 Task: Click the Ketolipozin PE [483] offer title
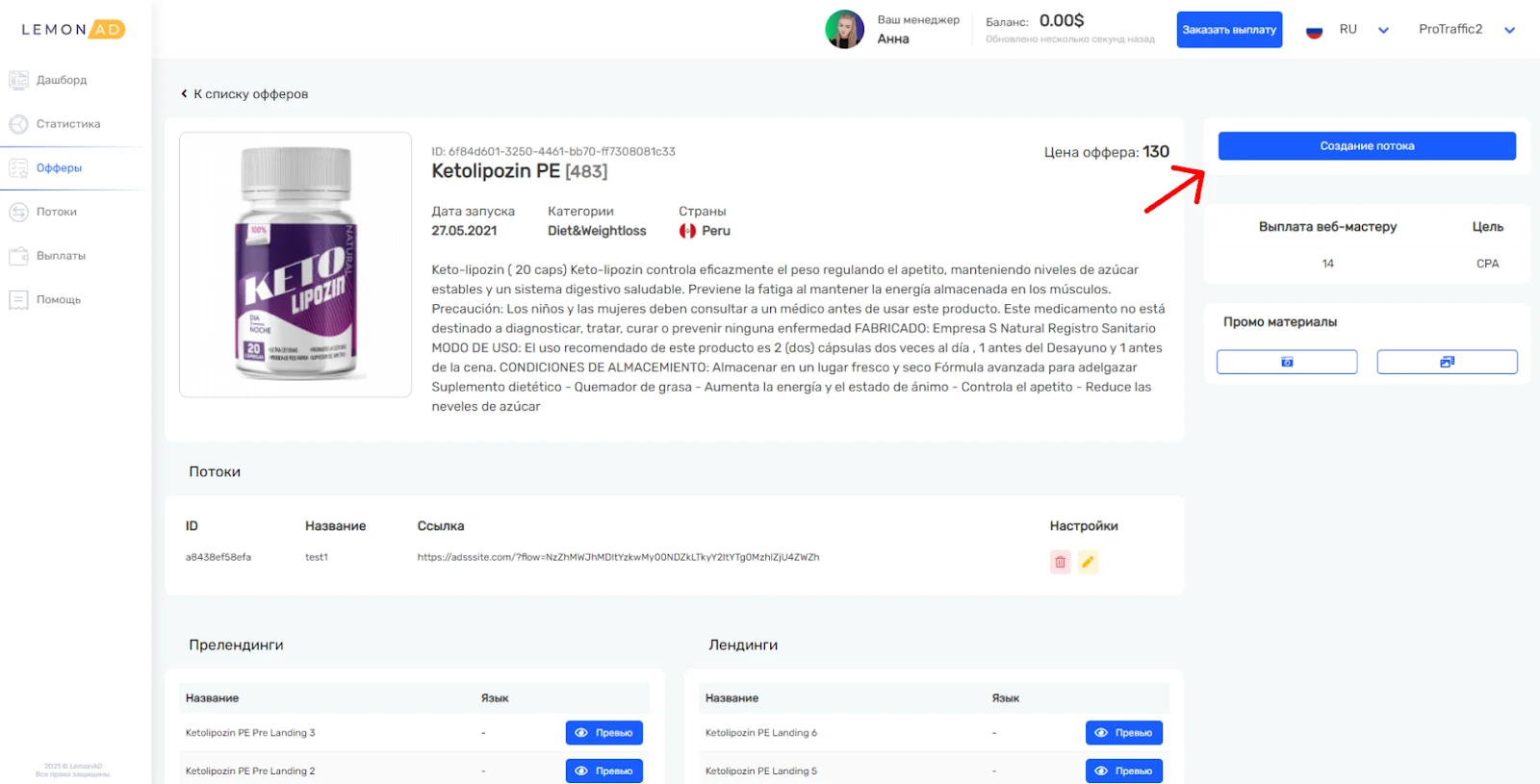point(520,171)
